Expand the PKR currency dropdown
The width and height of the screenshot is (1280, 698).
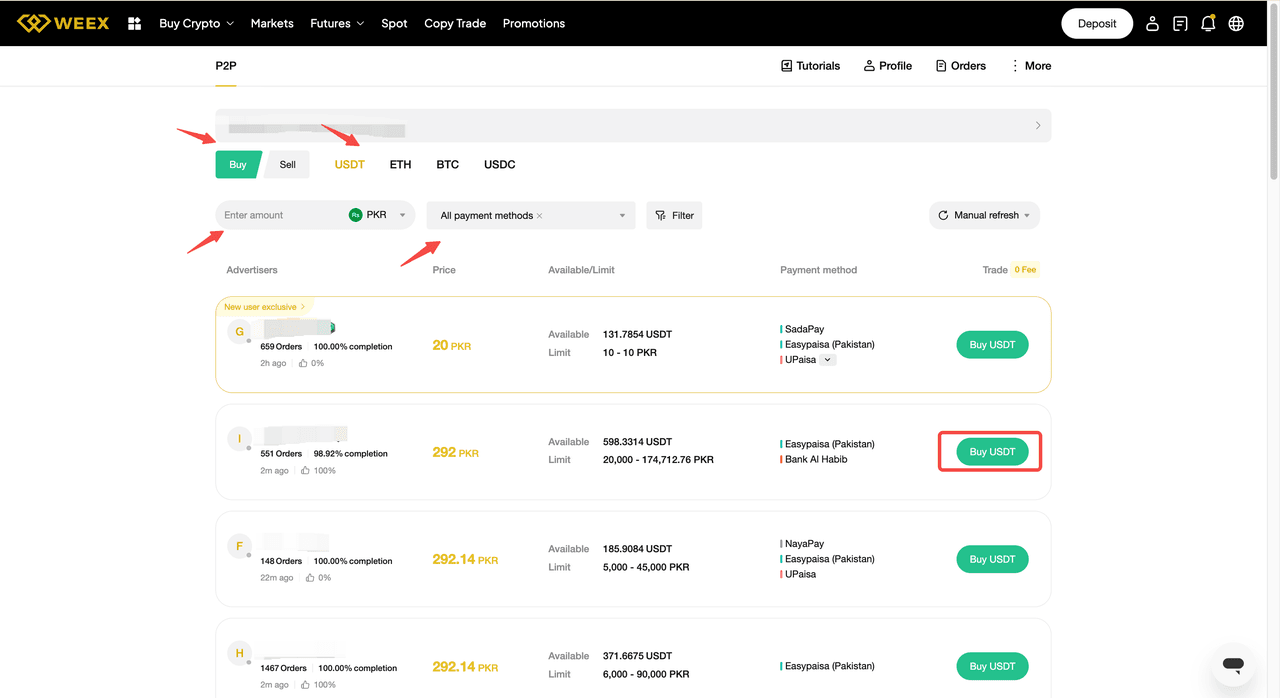(402, 215)
